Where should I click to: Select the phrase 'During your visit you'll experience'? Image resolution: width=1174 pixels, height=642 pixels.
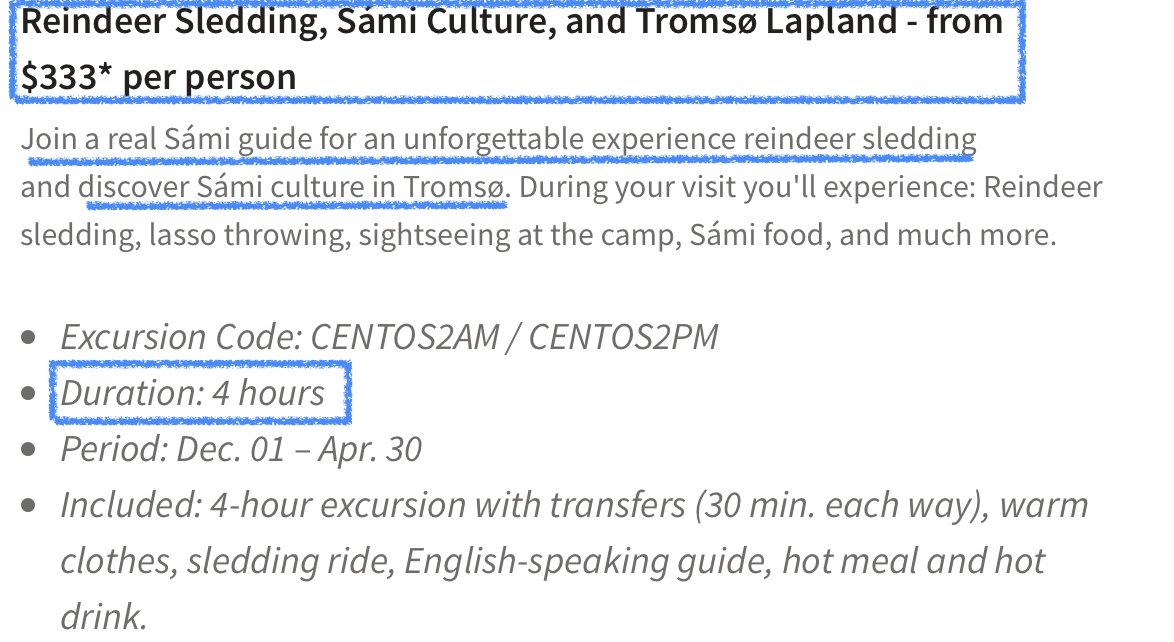coord(746,187)
